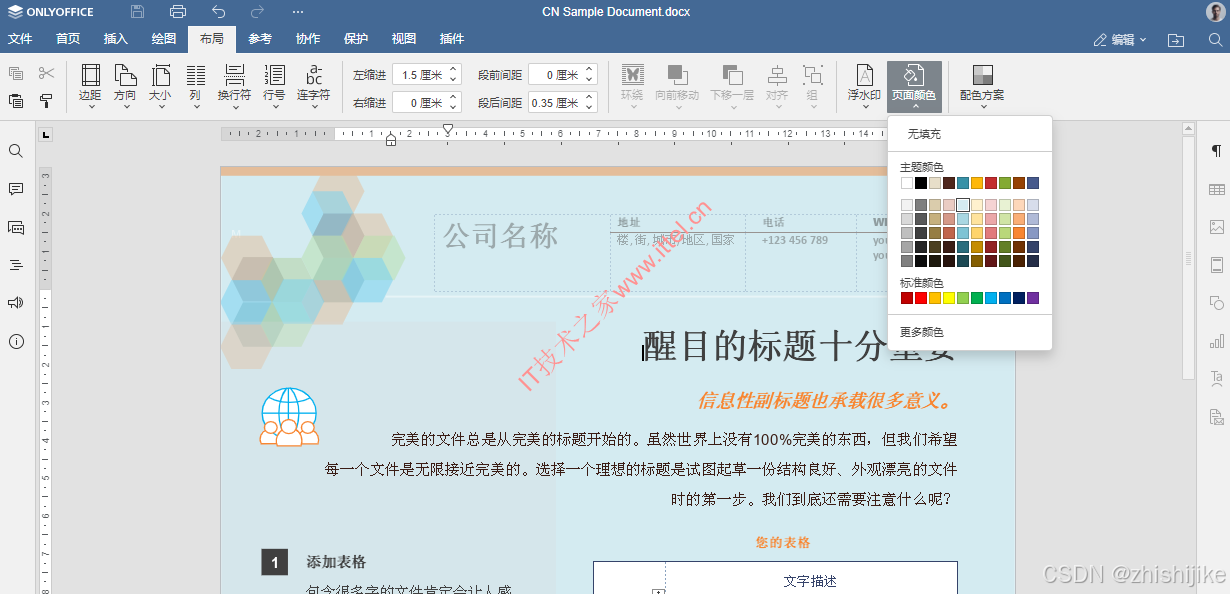Click the Paste clipboard icon
Viewport: 1230px width, 594px height.
(16, 101)
